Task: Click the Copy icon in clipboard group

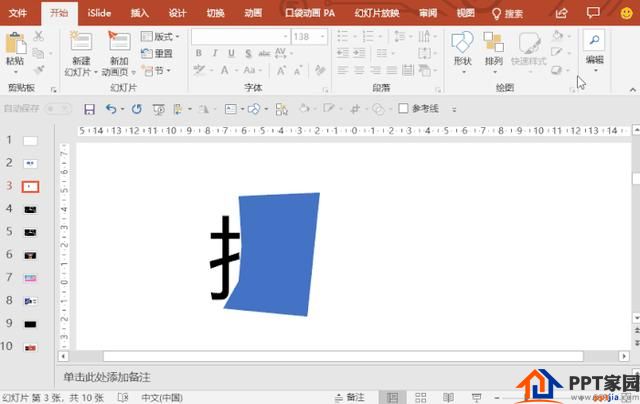Action: (x=38, y=53)
